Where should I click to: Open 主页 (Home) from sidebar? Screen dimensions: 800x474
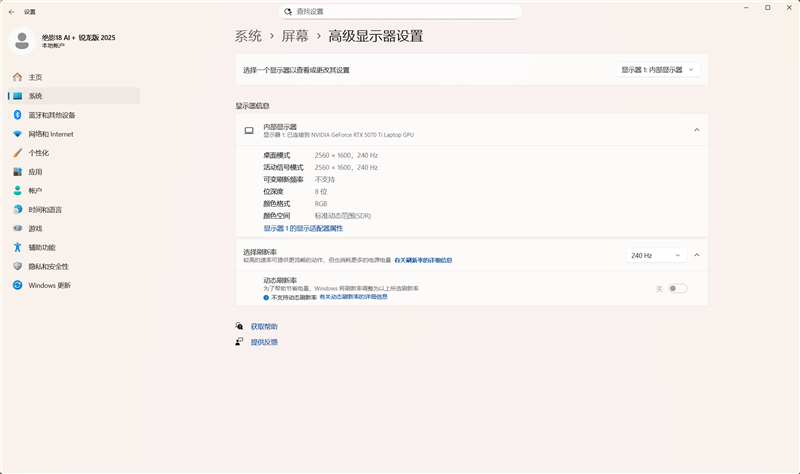point(35,77)
